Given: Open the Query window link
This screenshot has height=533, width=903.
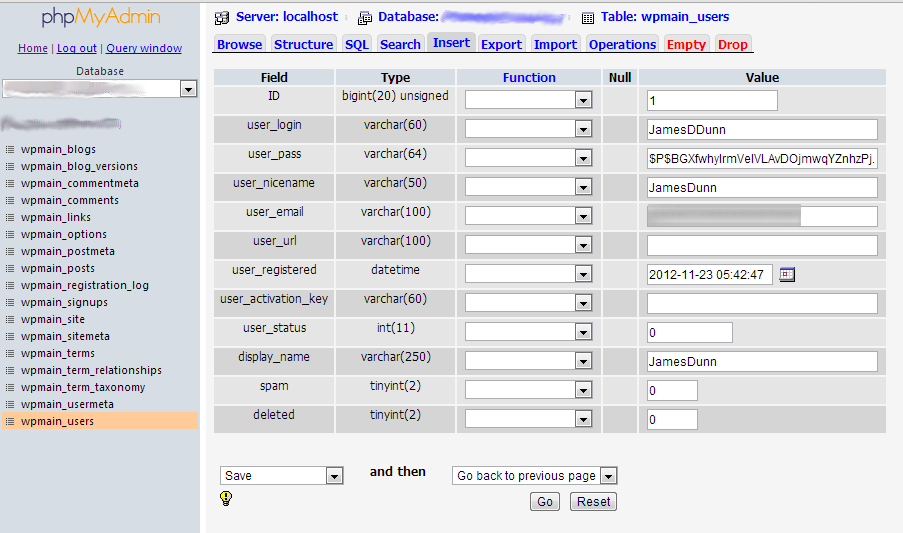Looking at the screenshot, I should (144, 48).
